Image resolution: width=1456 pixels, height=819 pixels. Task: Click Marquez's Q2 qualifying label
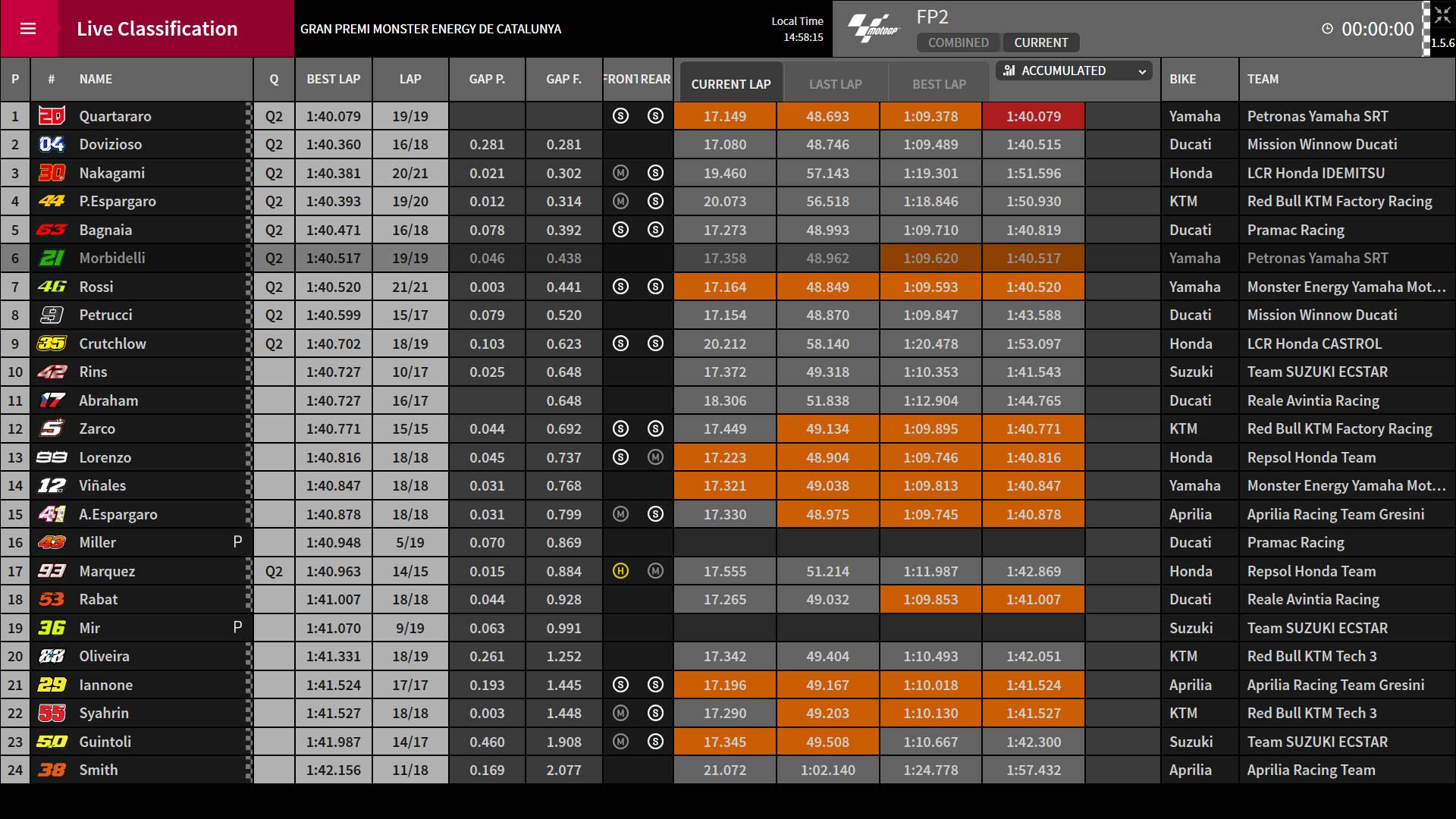pyautogui.click(x=274, y=571)
